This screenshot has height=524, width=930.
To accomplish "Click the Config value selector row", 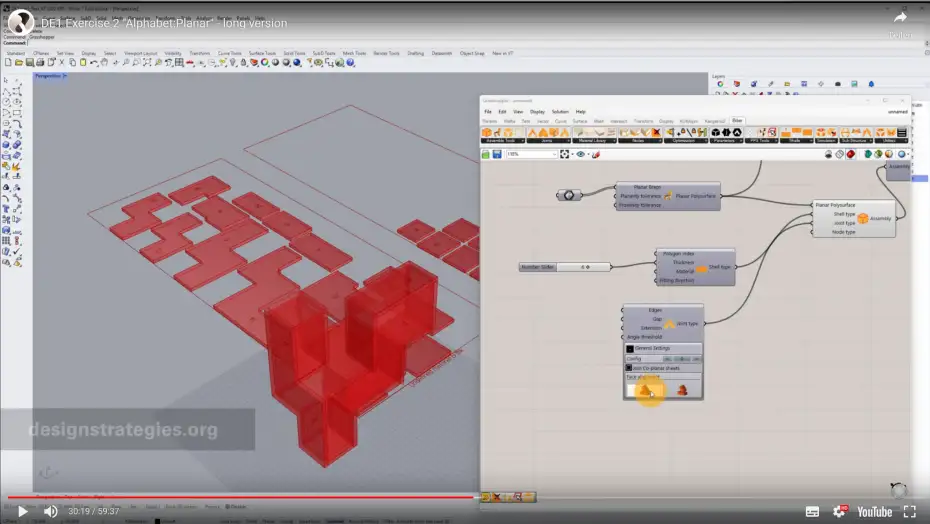I will (663, 358).
